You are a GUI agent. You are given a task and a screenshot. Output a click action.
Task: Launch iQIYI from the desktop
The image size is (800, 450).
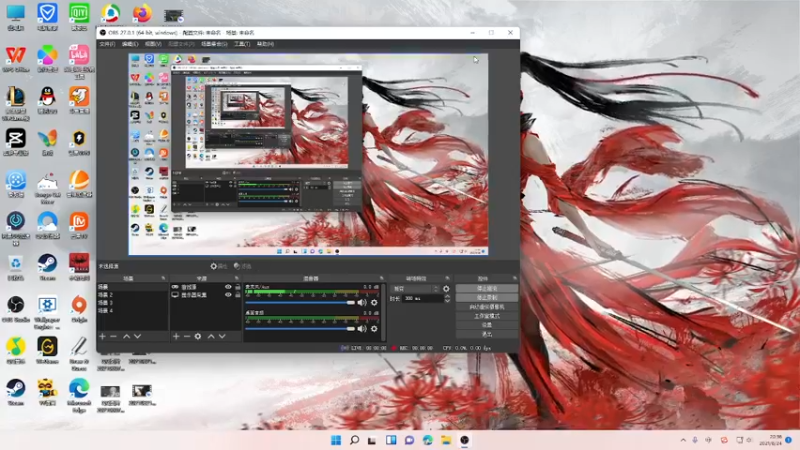coord(79,16)
